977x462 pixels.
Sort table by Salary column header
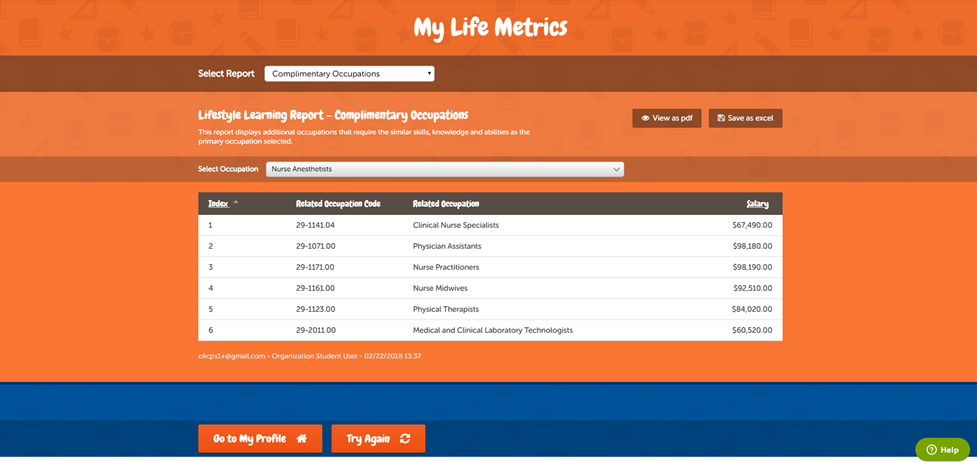pyautogui.click(x=757, y=204)
